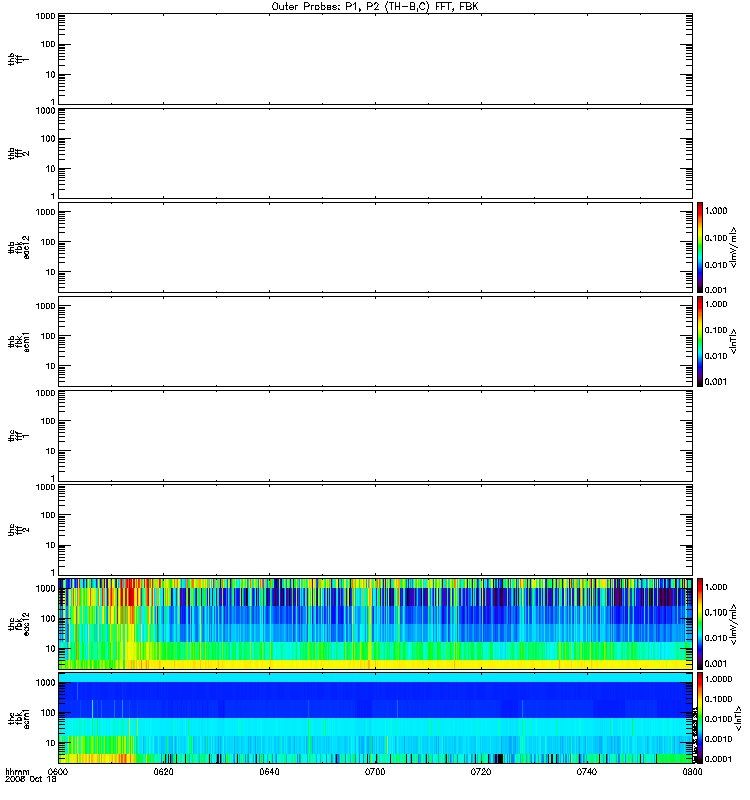Click the thc fbk scm1 spectrogram panel

375,718
